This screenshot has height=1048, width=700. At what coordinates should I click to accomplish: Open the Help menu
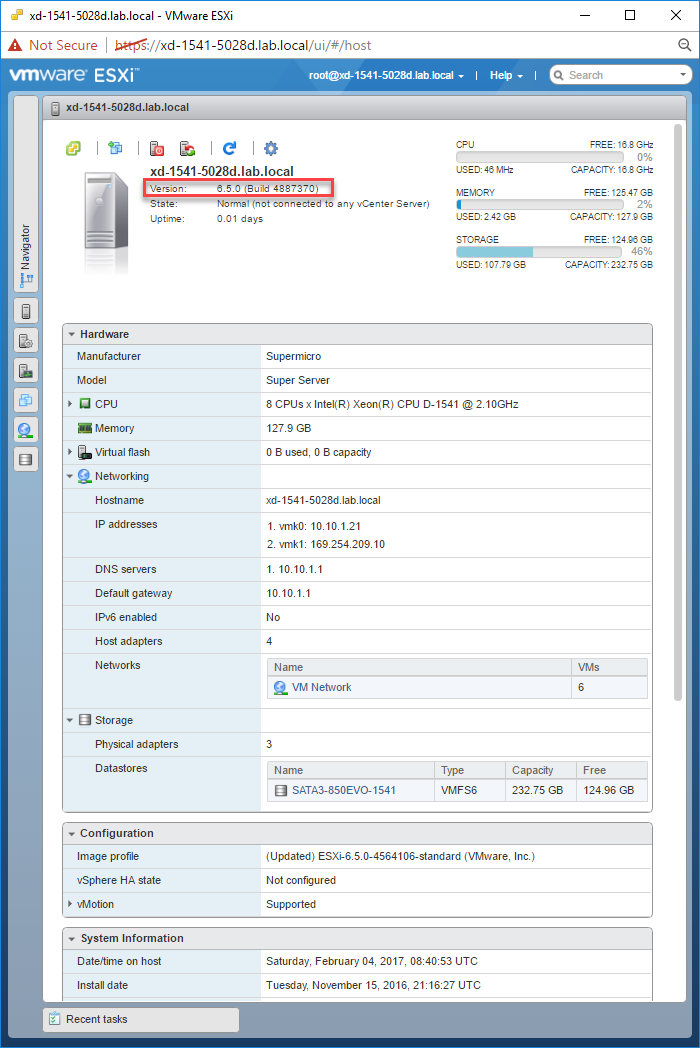(506, 76)
